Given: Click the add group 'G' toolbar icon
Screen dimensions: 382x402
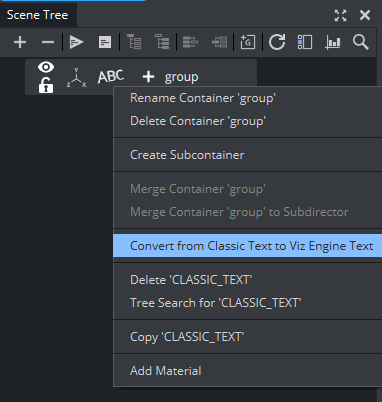Looking at the screenshot, I should (x=248, y=42).
